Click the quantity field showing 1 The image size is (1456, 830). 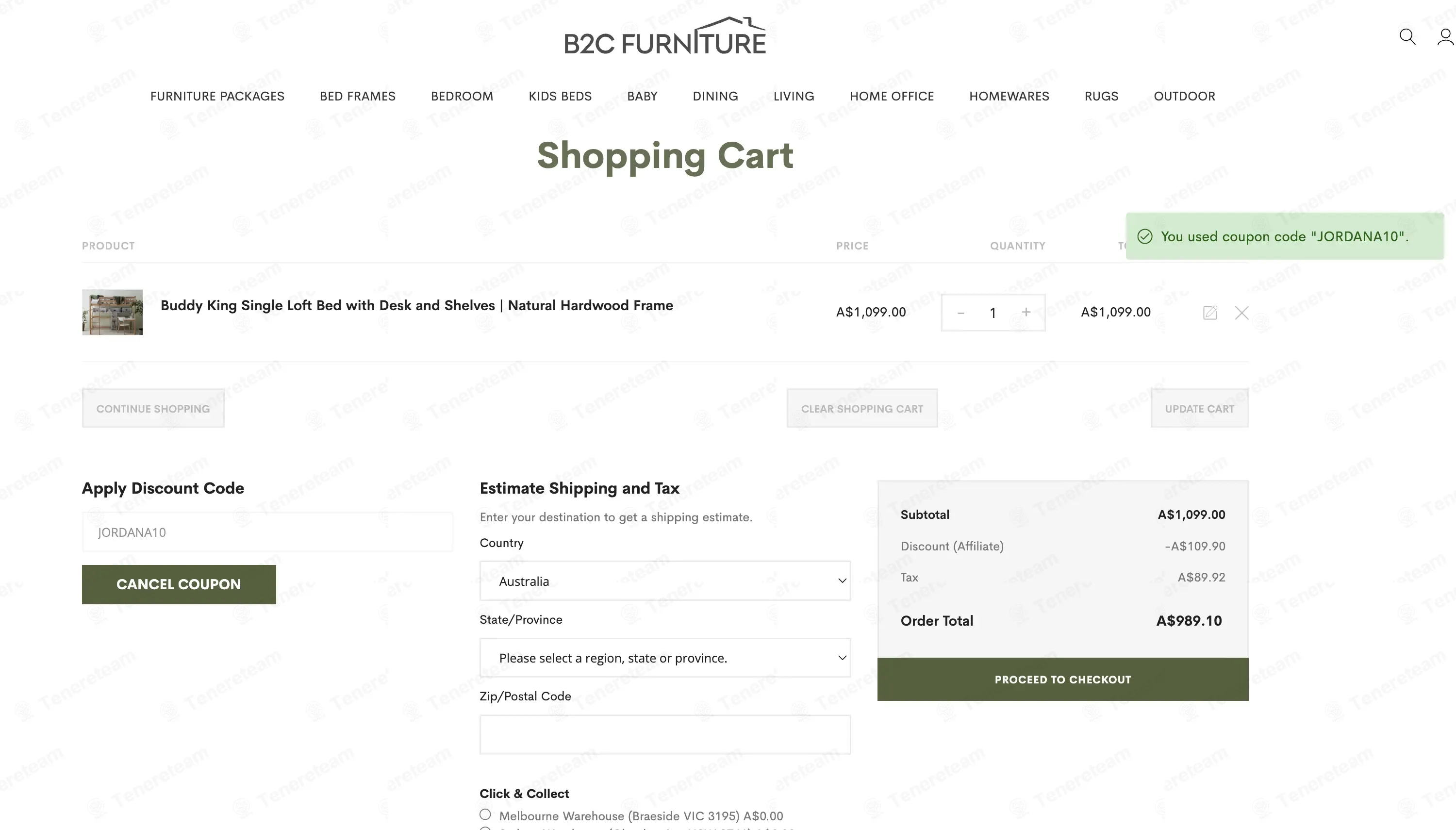click(x=993, y=313)
